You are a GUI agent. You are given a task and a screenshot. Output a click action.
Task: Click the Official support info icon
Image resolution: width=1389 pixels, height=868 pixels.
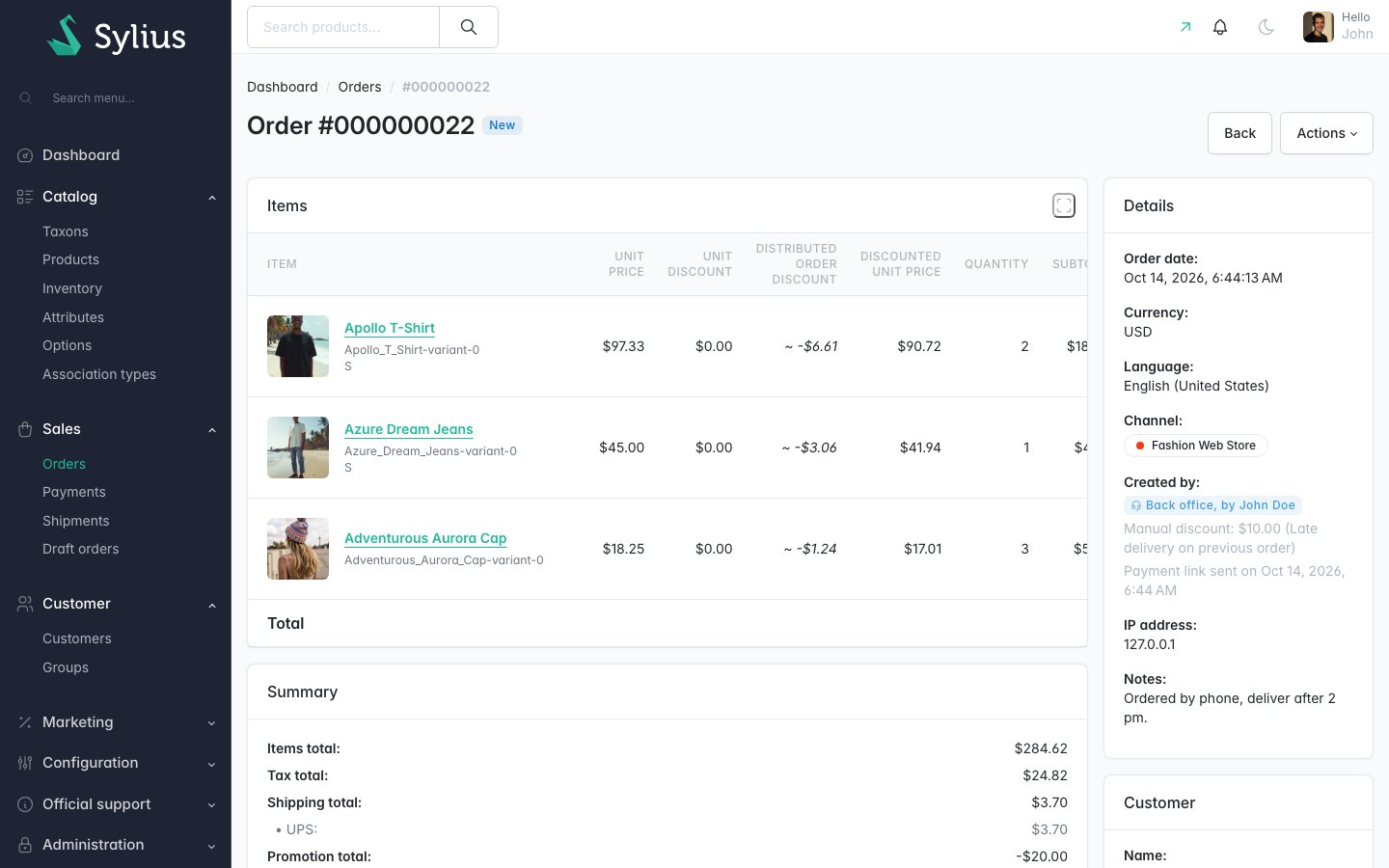[x=25, y=804]
